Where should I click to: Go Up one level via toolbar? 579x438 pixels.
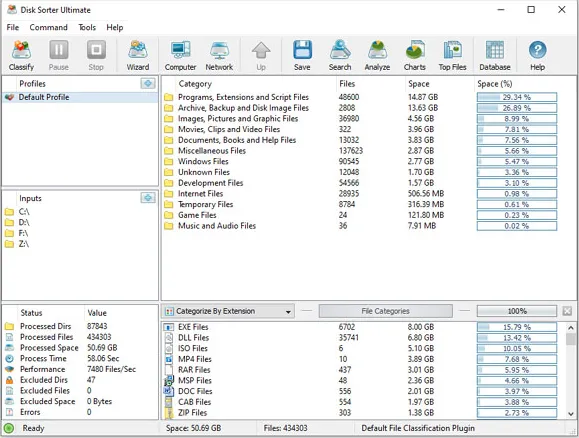click(261, 56)
